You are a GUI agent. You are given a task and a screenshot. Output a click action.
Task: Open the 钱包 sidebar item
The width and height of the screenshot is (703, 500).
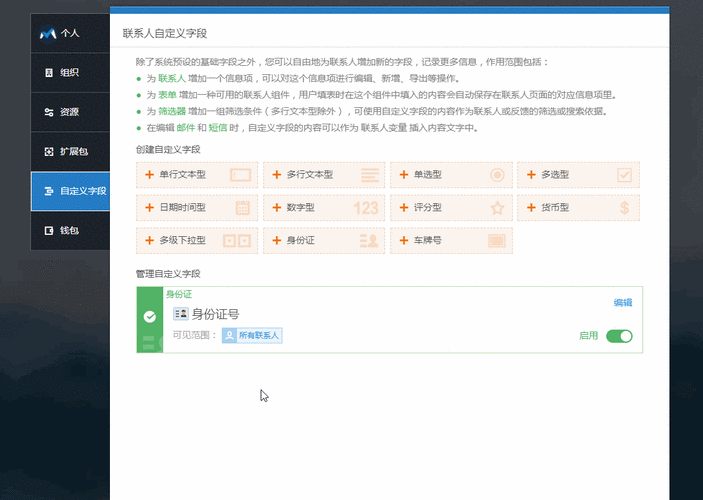(x=70, y=230)
